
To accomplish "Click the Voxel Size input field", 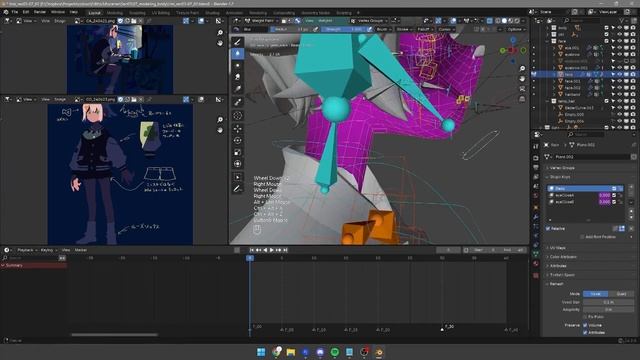I will pos(608,302).
